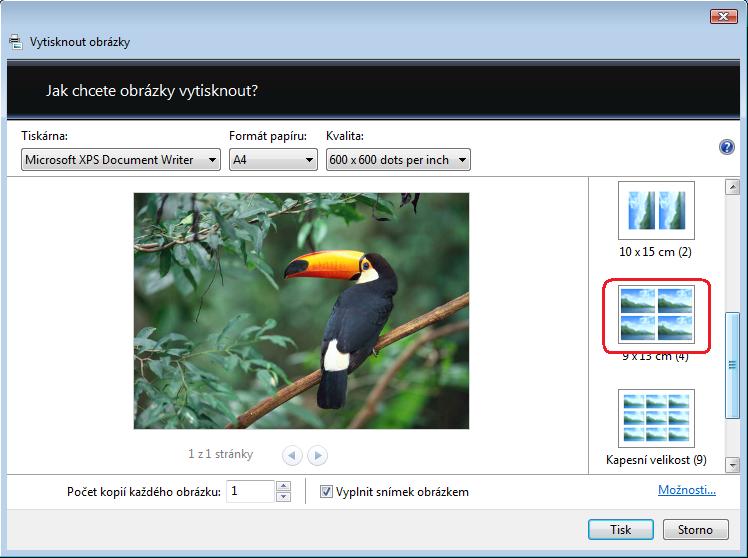Close the Vytisknout obrázky dialog
Image resolution: width=748 pixels, height=558 pixels.
pos(723,17)
